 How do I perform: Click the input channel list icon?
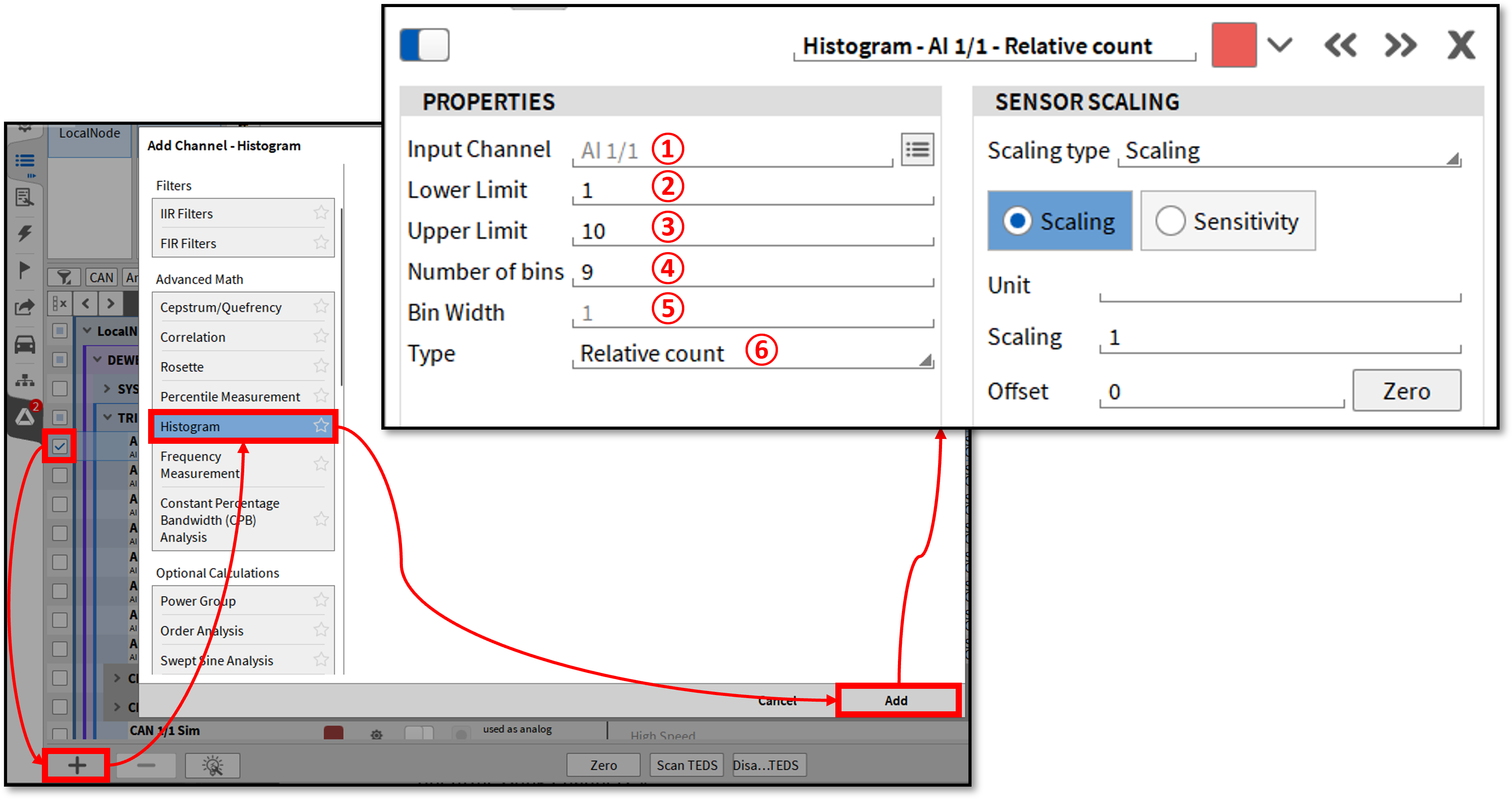pyautogui.click(x=917, y=149)
